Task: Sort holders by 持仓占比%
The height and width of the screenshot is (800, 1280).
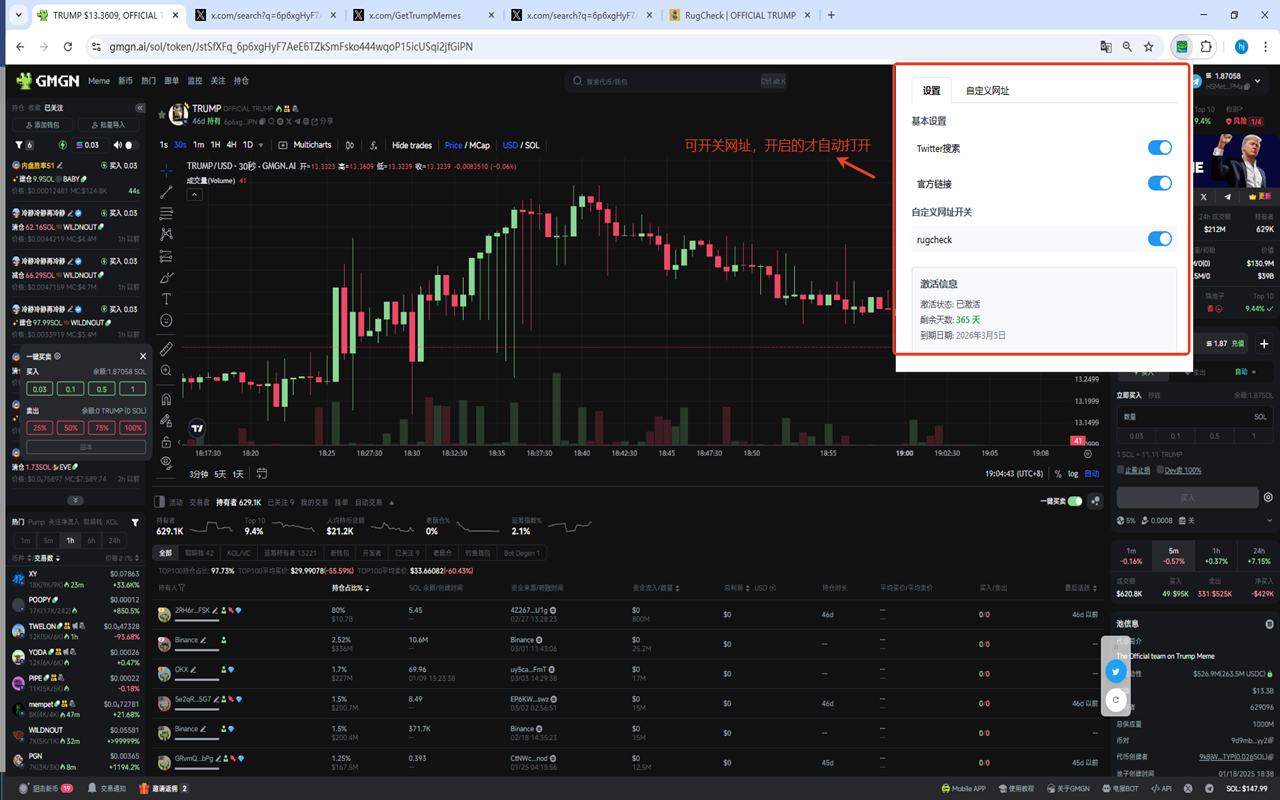Action: (x=349, y=588)
